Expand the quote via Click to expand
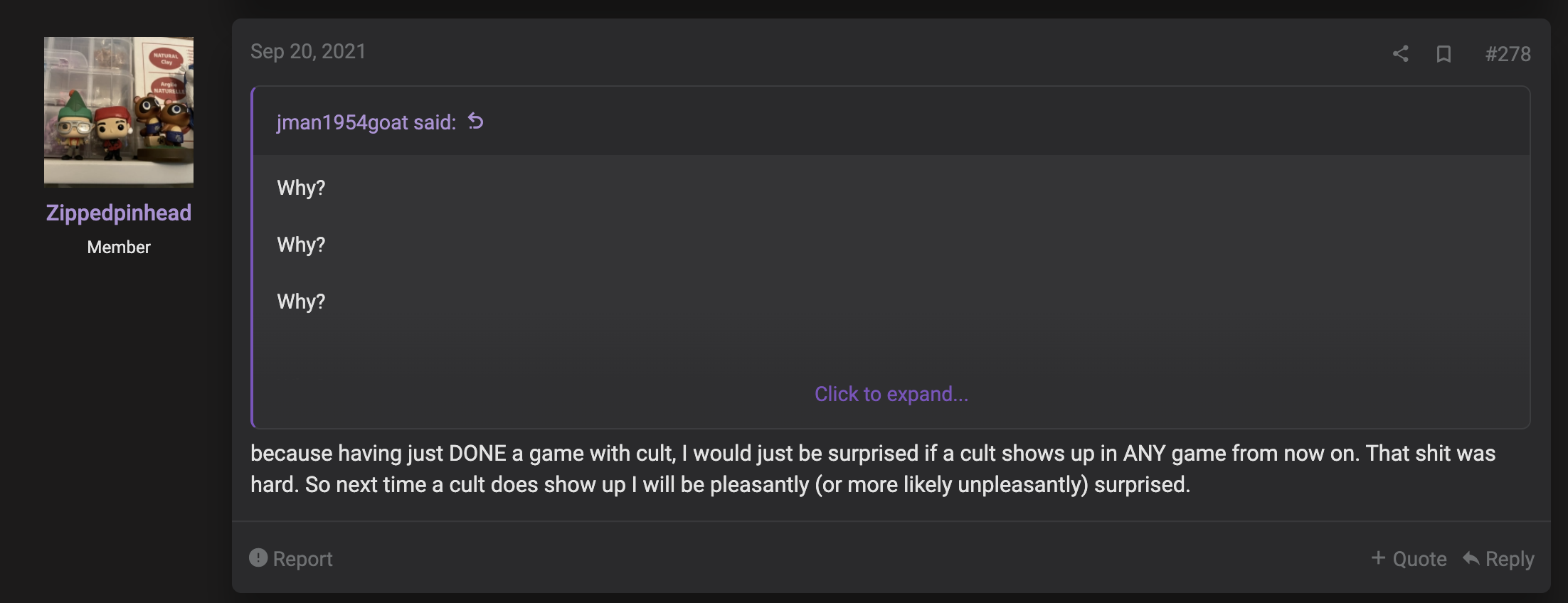Screen dimensions: 1568x603 [x=891, y=394]
